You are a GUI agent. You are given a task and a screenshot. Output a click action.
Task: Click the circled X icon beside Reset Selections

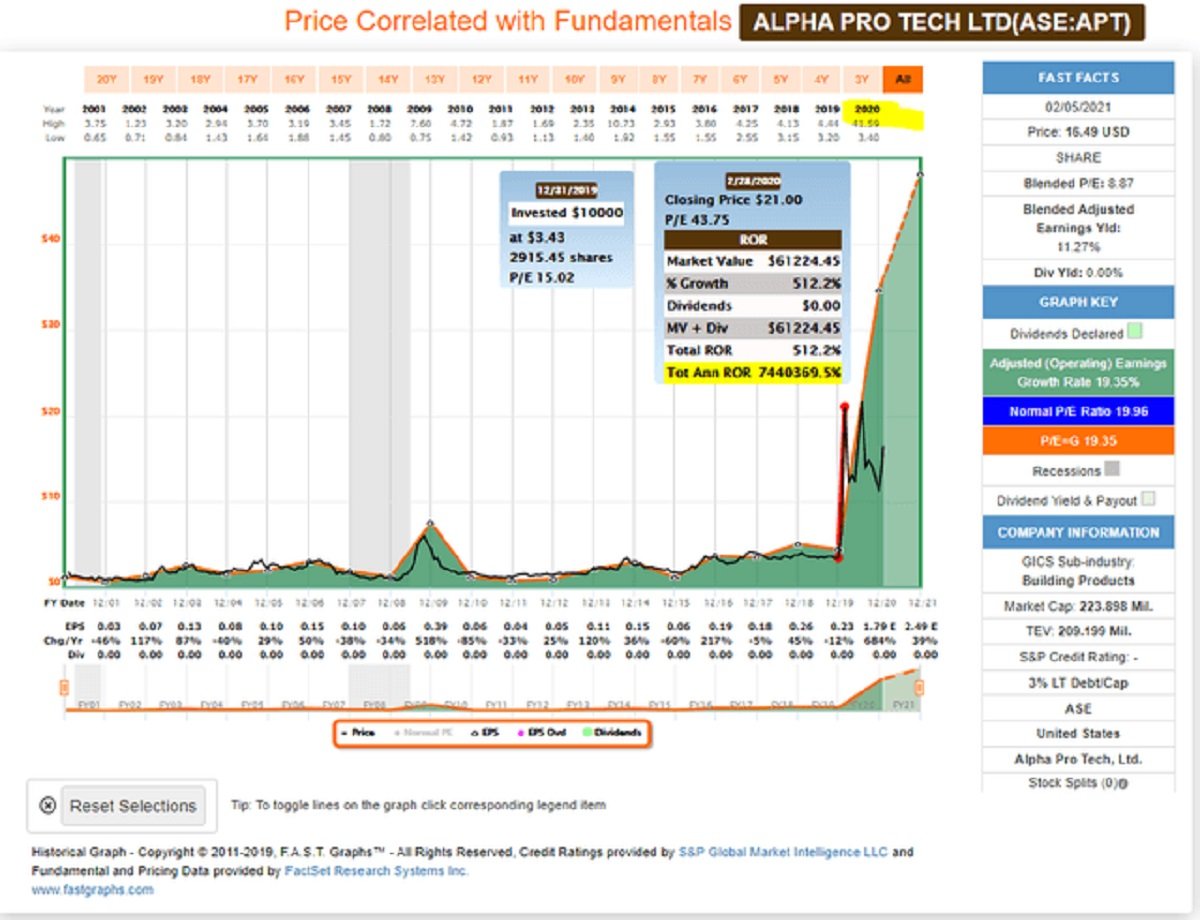click(47, 806)
